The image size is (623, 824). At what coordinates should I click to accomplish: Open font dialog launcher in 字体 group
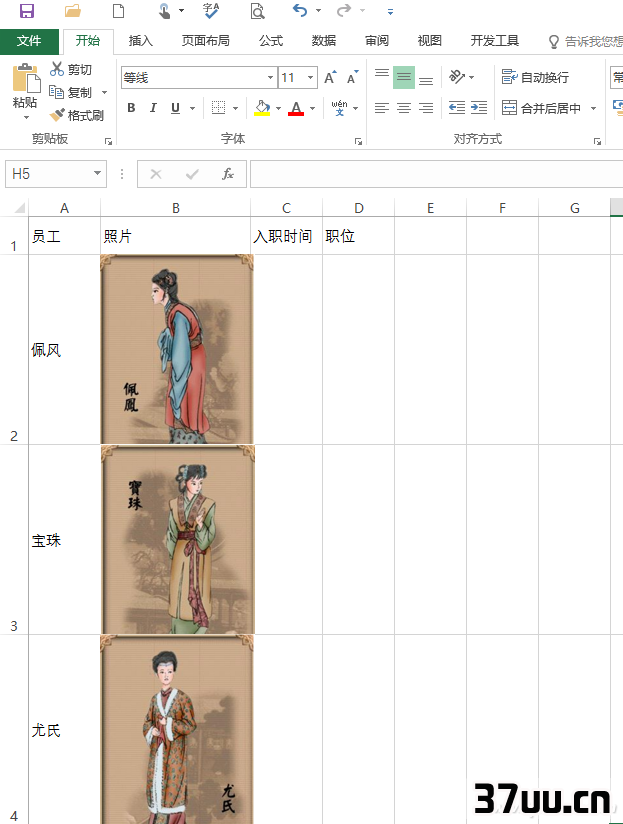(x=358, y=141)
